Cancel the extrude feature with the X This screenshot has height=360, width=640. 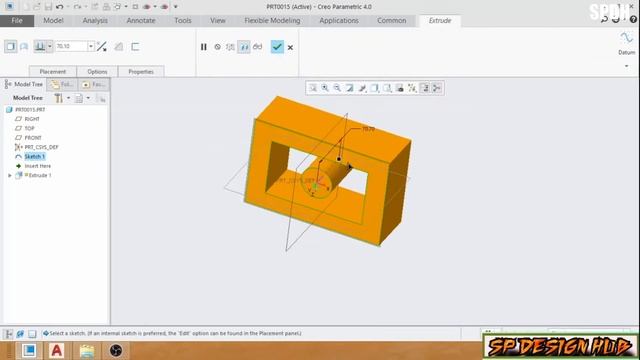290,47
